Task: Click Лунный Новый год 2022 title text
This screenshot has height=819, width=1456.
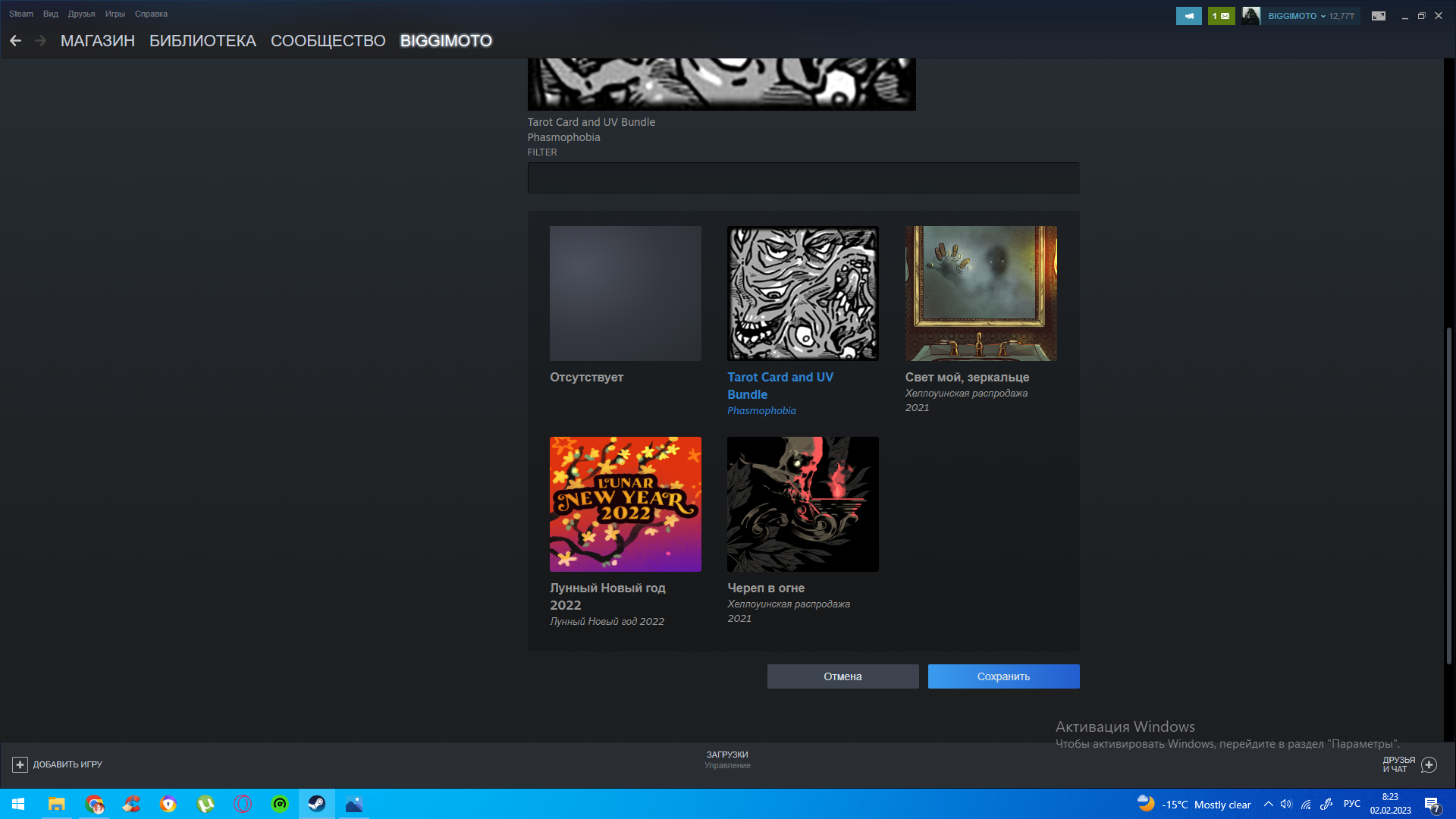Action: coord(607,597)
